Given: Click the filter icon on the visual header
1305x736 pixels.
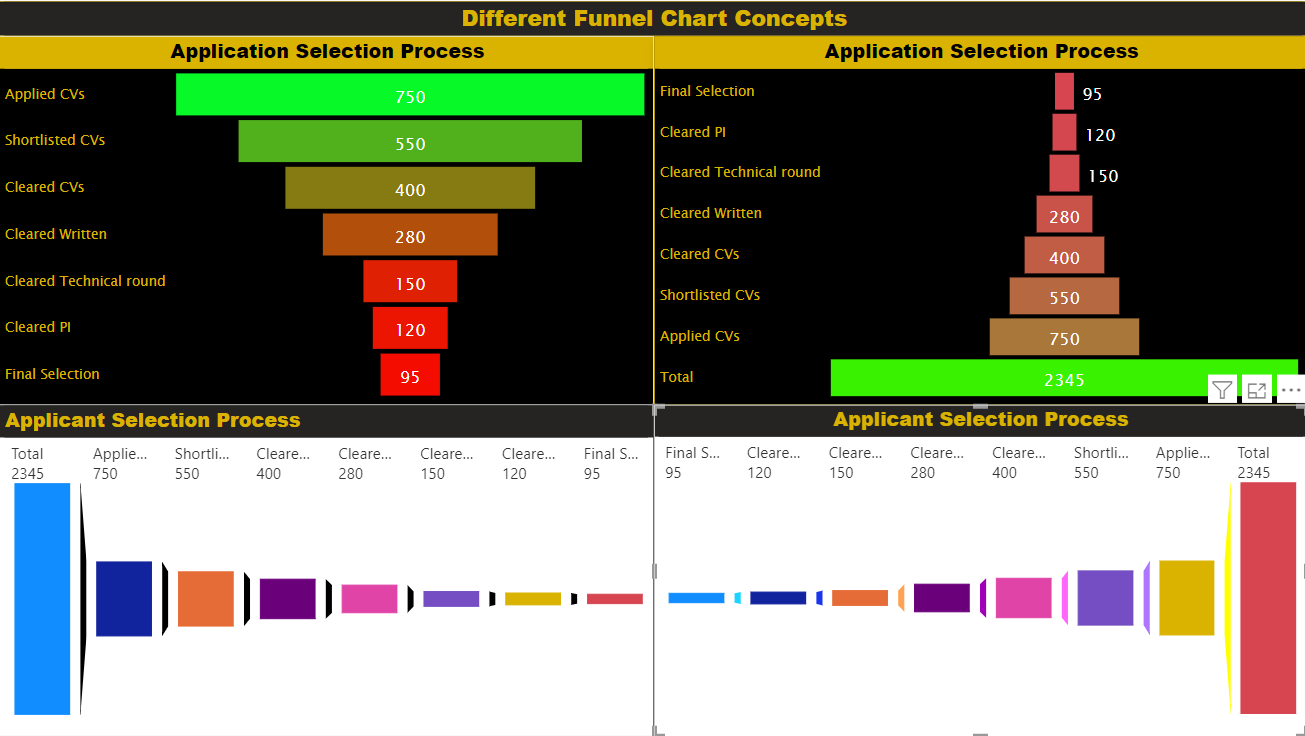Looking at the screenshot, I should tap(1222, 390).
